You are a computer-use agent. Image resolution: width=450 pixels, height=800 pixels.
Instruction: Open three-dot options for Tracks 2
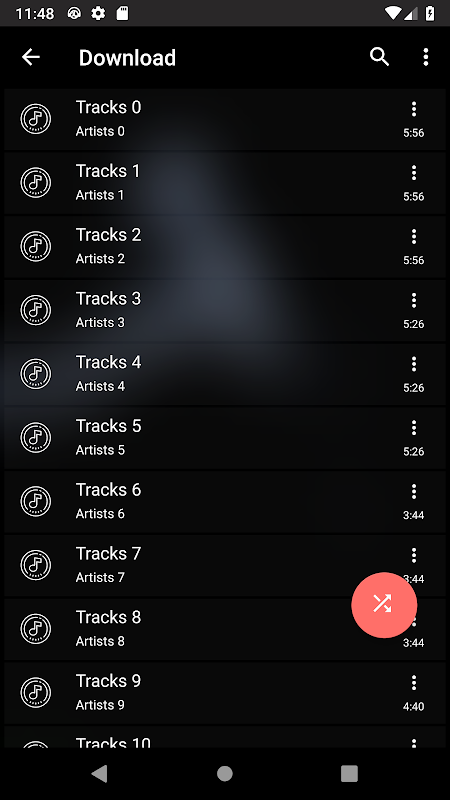point(414,236)
